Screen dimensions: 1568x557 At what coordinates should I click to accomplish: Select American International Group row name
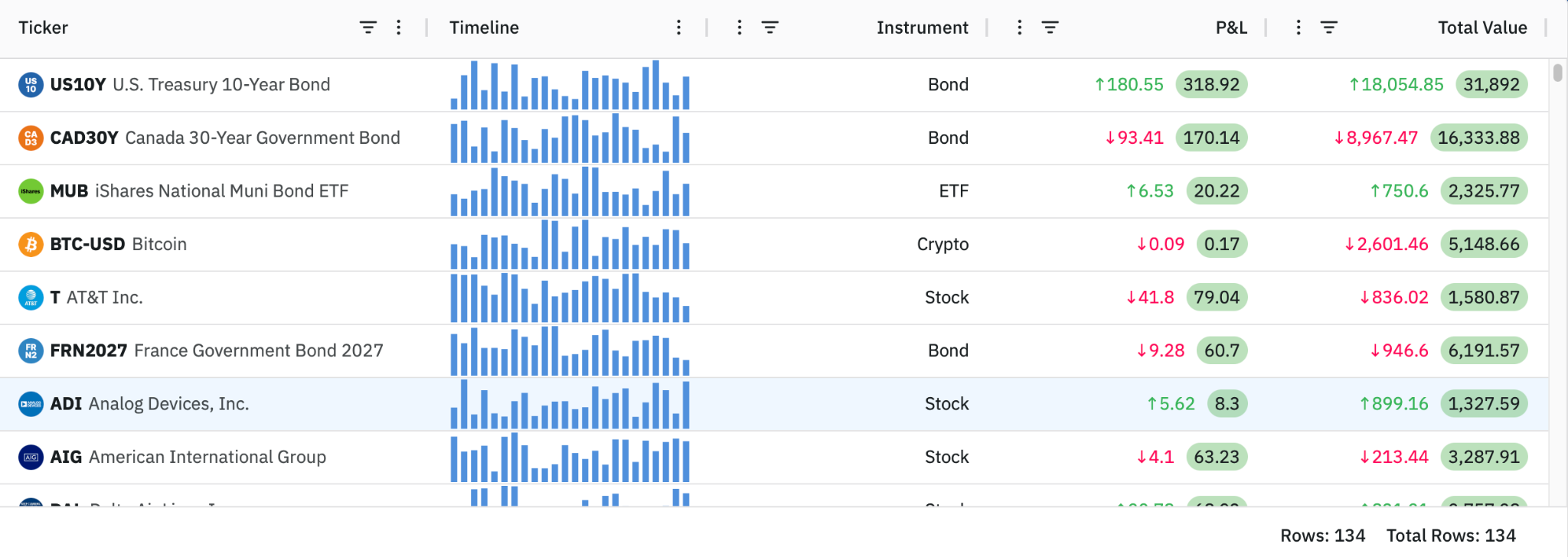[207, 457]
